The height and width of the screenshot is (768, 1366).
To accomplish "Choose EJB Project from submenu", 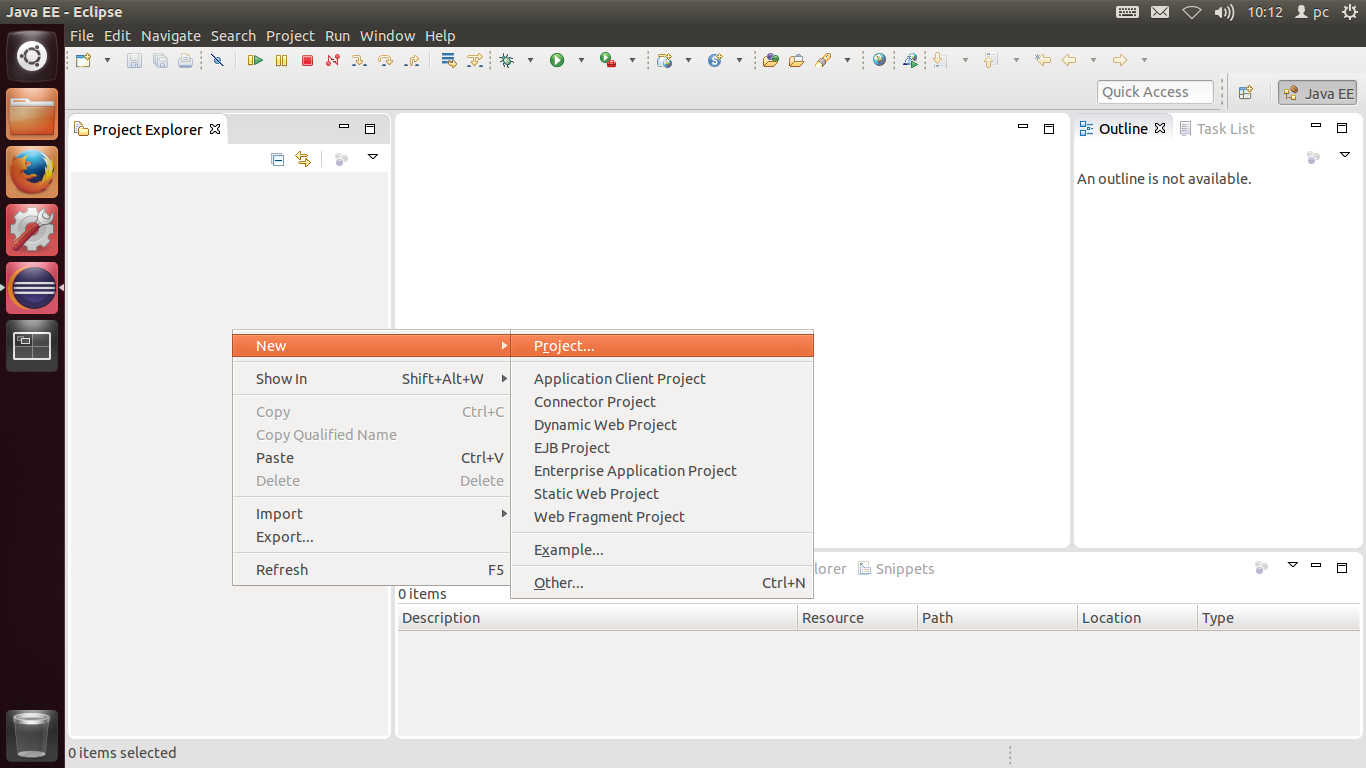I will 662,448.
